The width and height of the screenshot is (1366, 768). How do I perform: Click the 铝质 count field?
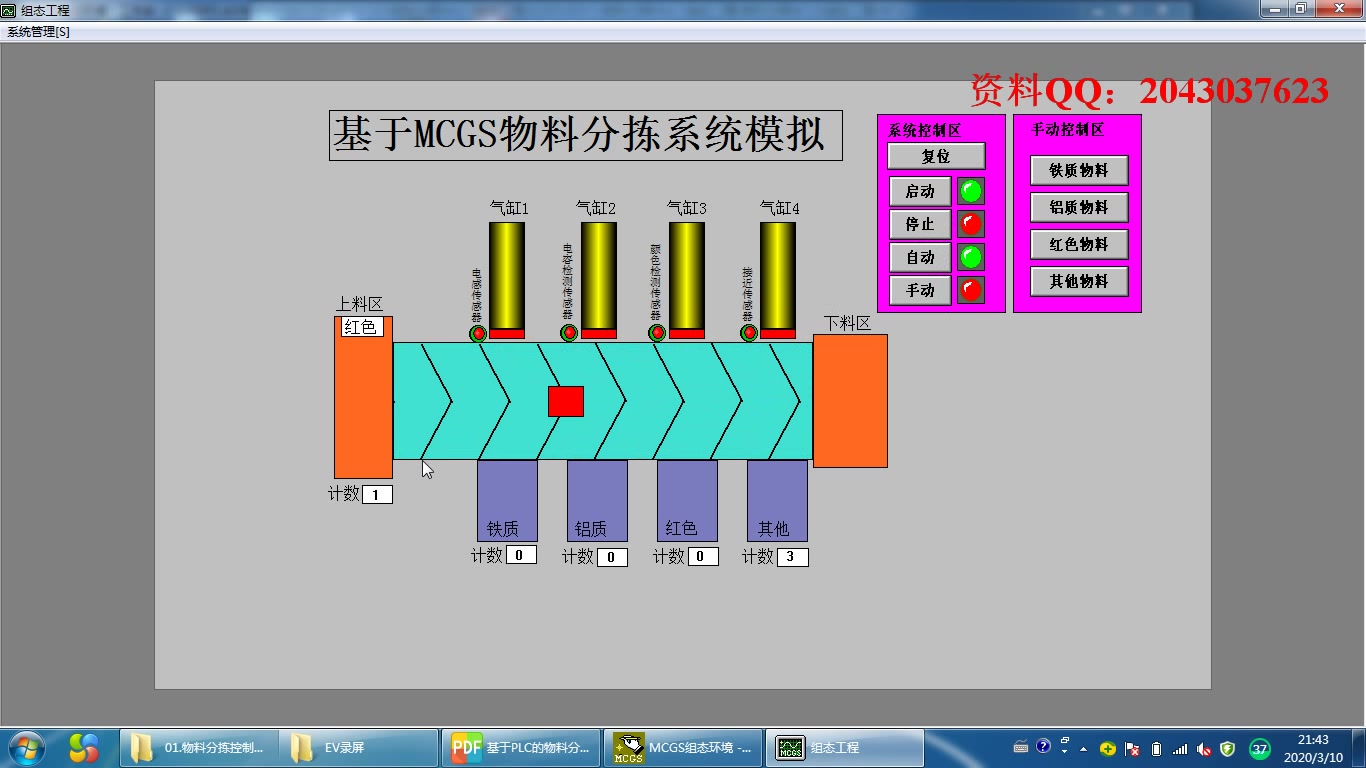pos(612,557)
